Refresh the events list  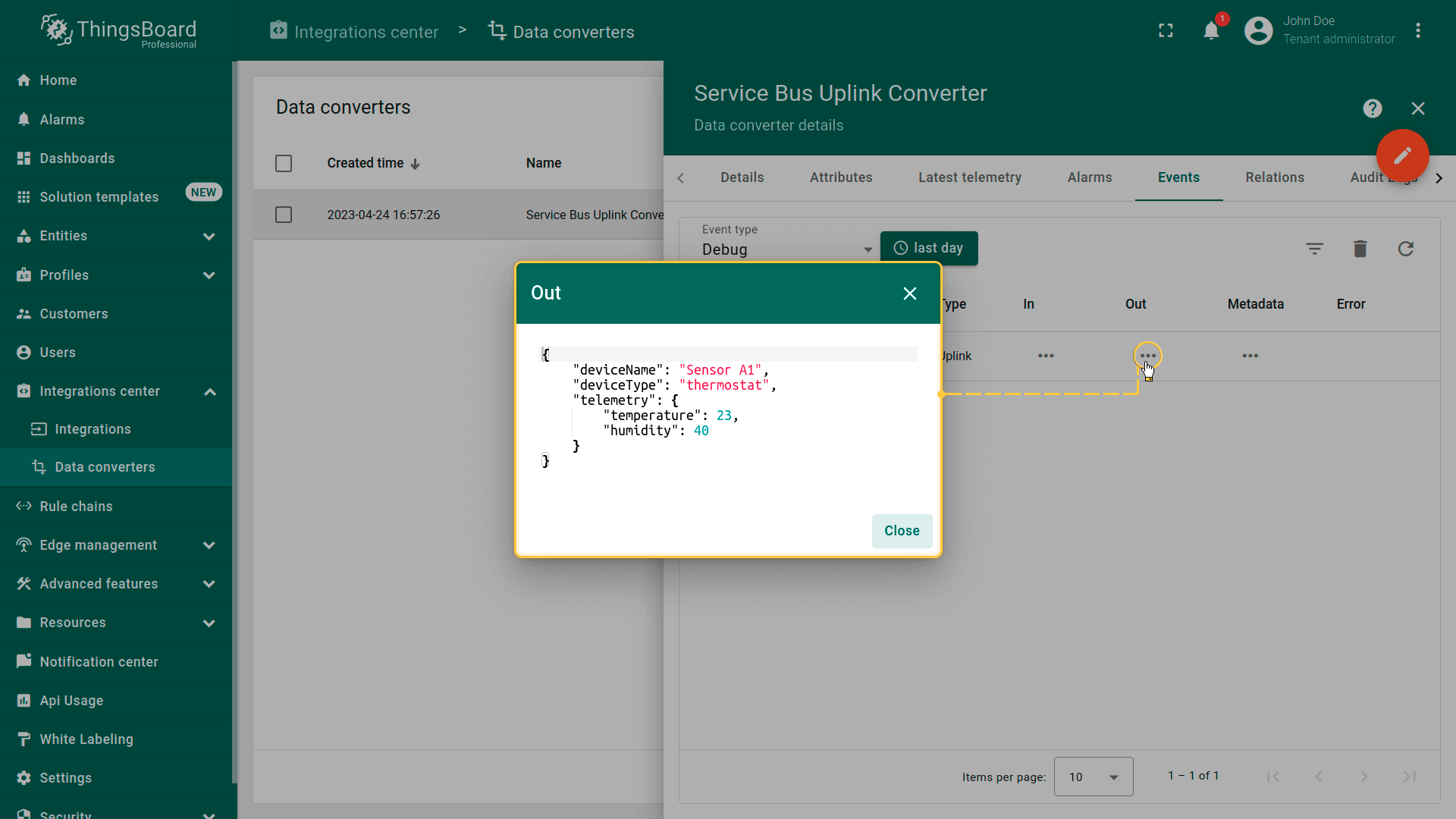pos(1405,249)
